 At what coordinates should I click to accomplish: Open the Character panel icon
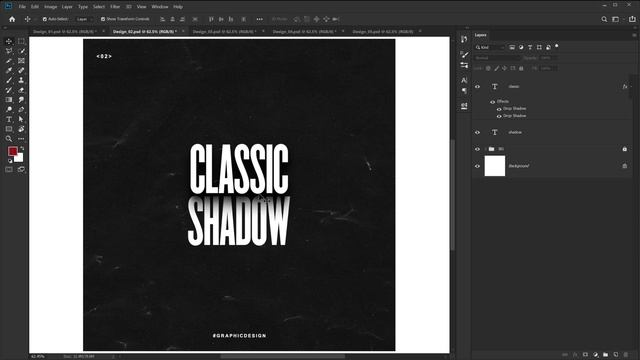point(464,80)
